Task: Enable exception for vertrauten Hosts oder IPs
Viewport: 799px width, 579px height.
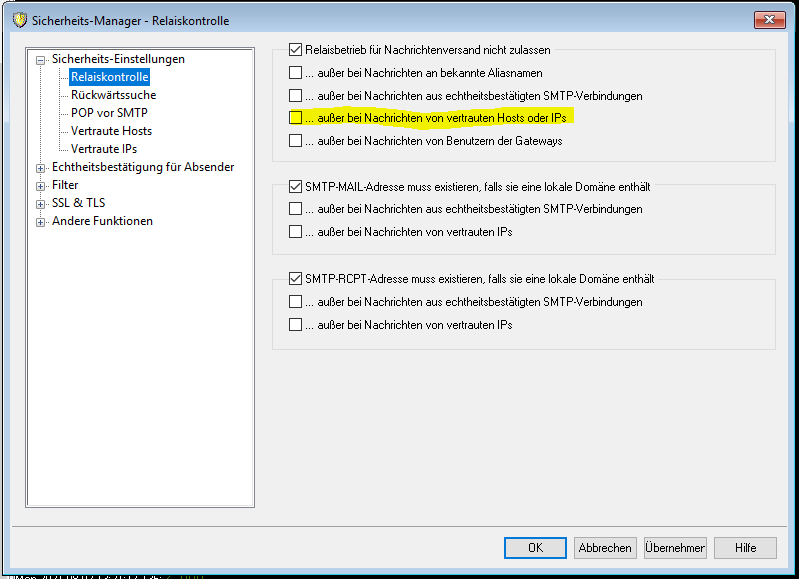Action: coord(295,118)
